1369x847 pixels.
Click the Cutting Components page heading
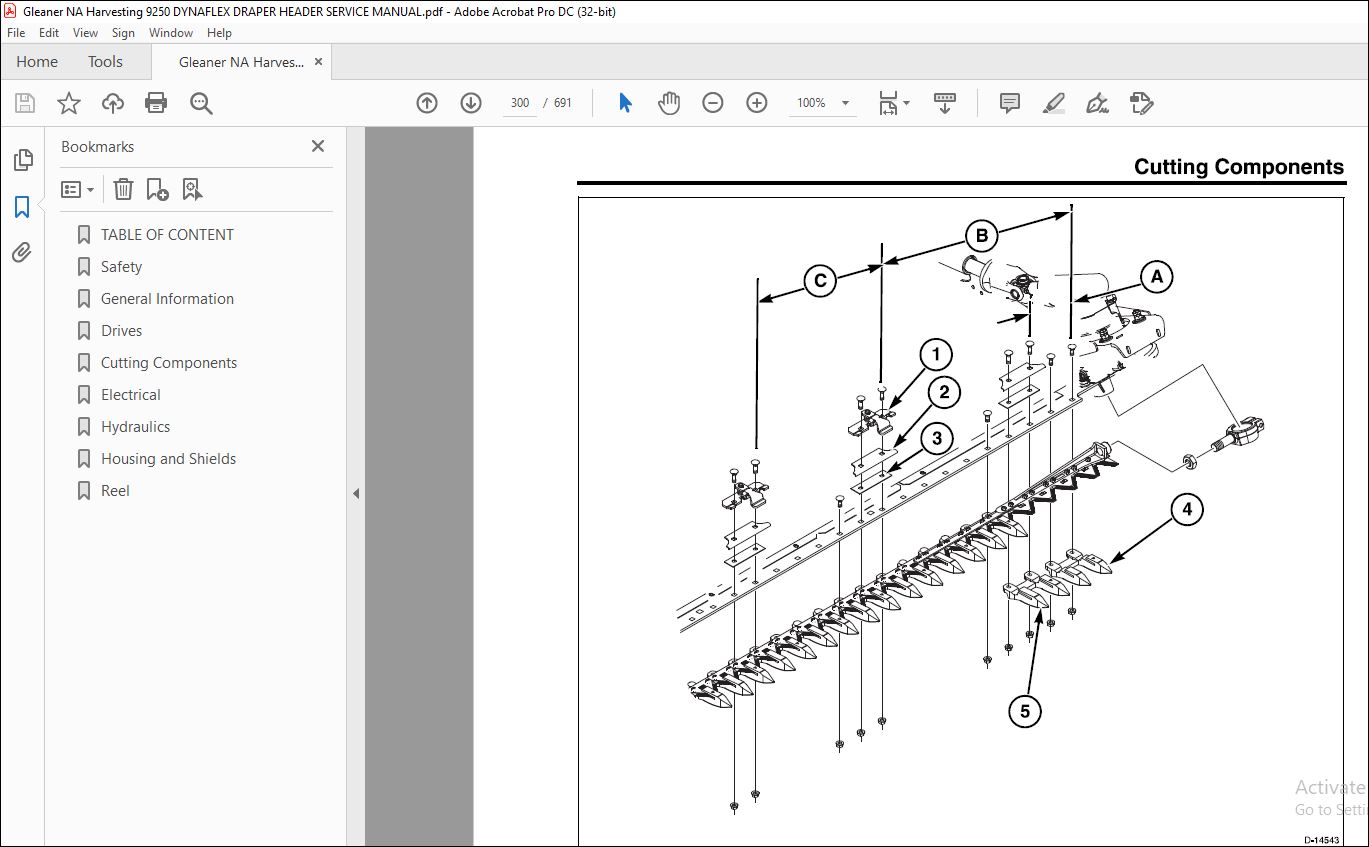1239,167
